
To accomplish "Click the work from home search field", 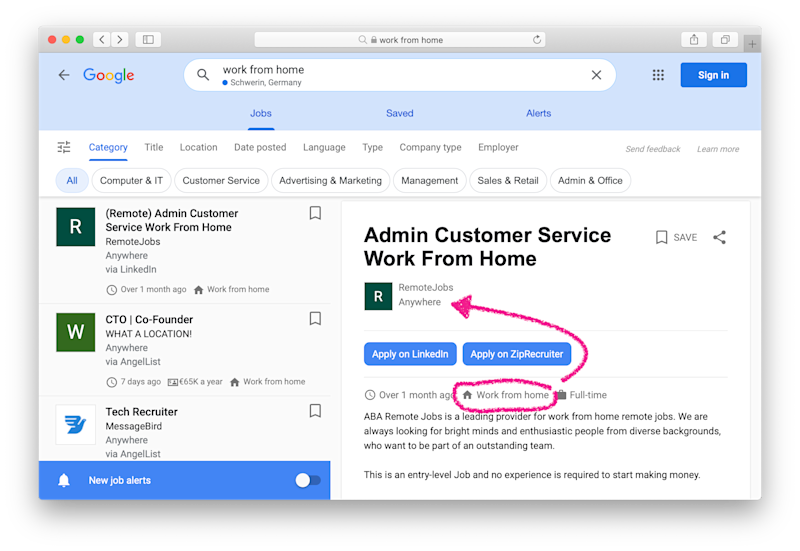I will pos(399,75).
